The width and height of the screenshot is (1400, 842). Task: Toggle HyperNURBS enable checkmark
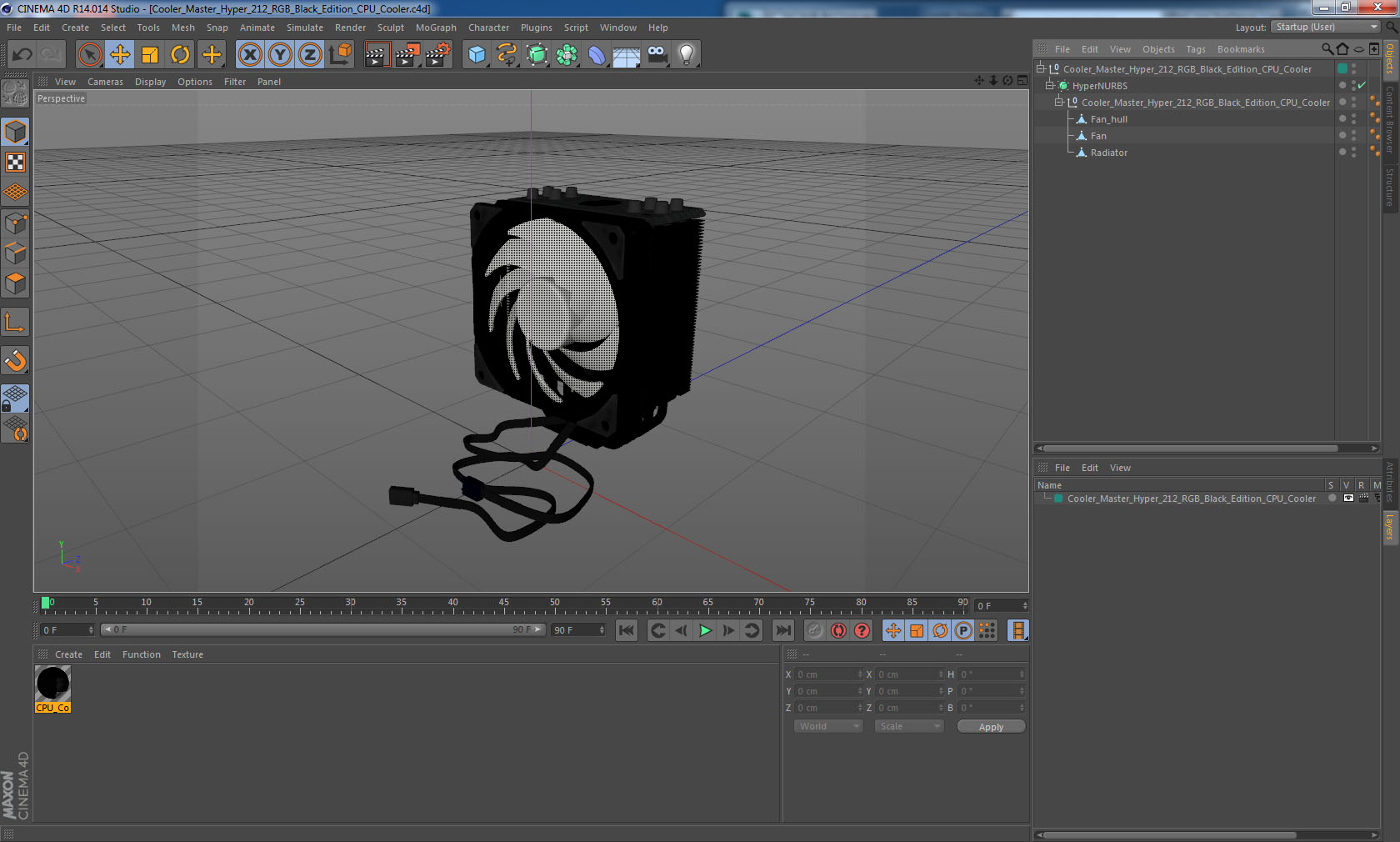[x=1362, y=86]
